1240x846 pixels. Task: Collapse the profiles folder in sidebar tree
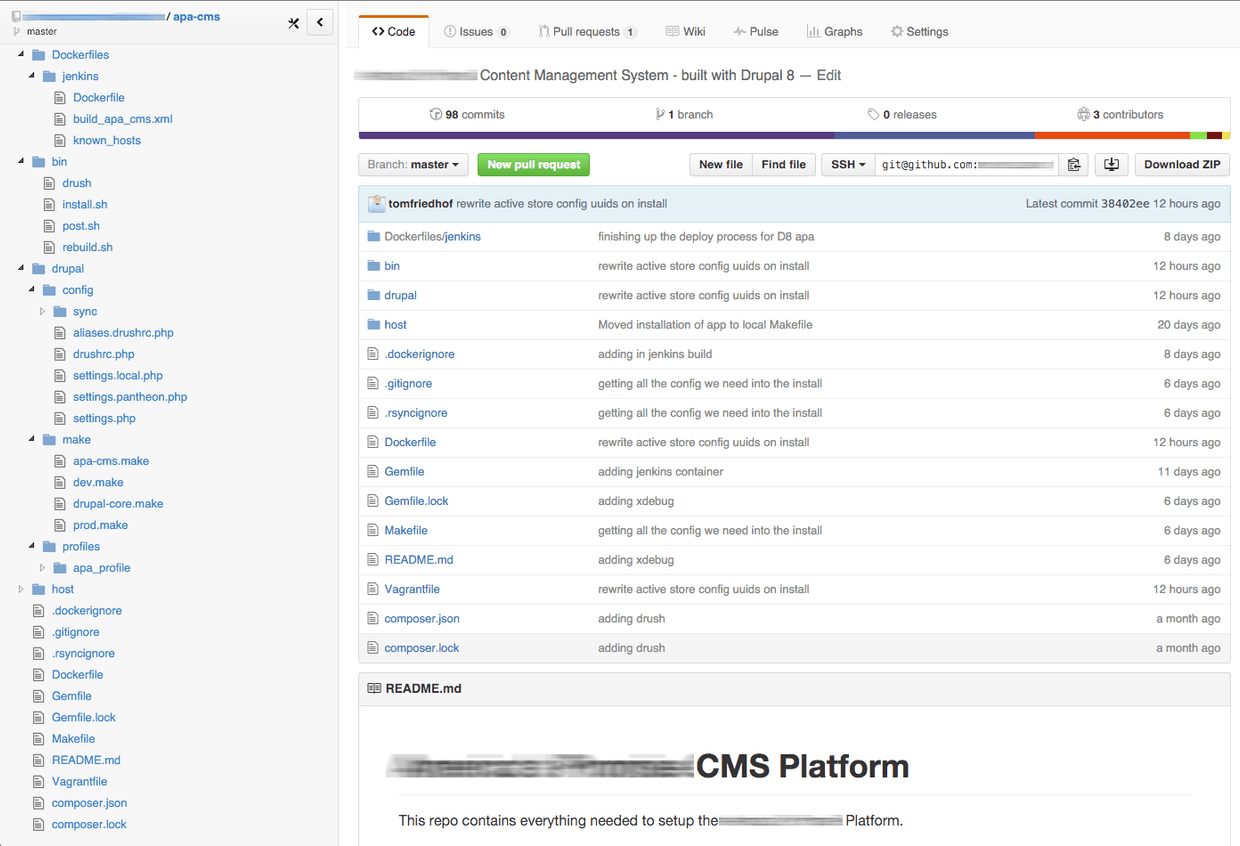(32, 547)
